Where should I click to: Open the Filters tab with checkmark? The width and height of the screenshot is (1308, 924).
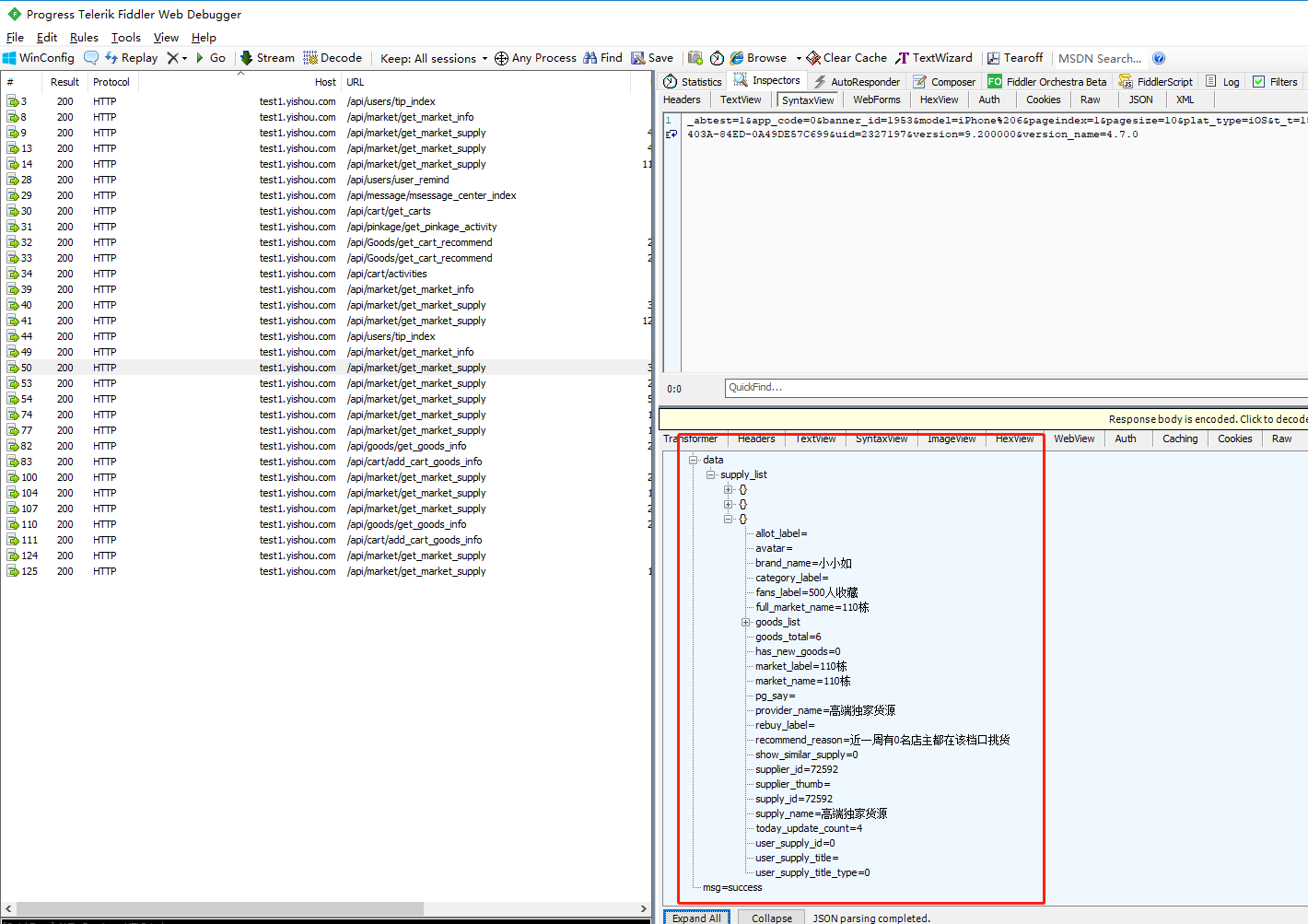[x=1275, y=82]
